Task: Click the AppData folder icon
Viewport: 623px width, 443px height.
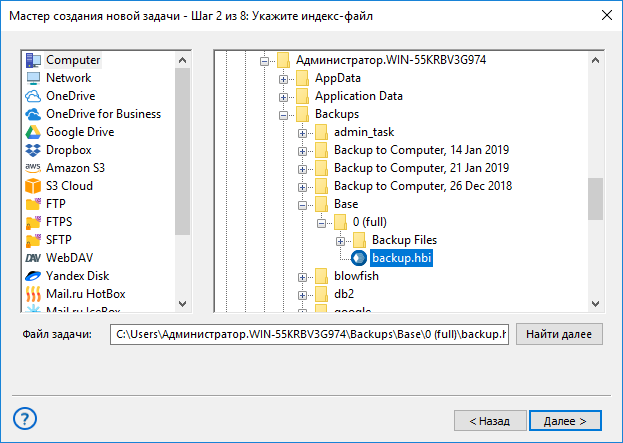Action: (x=302, y=78)
